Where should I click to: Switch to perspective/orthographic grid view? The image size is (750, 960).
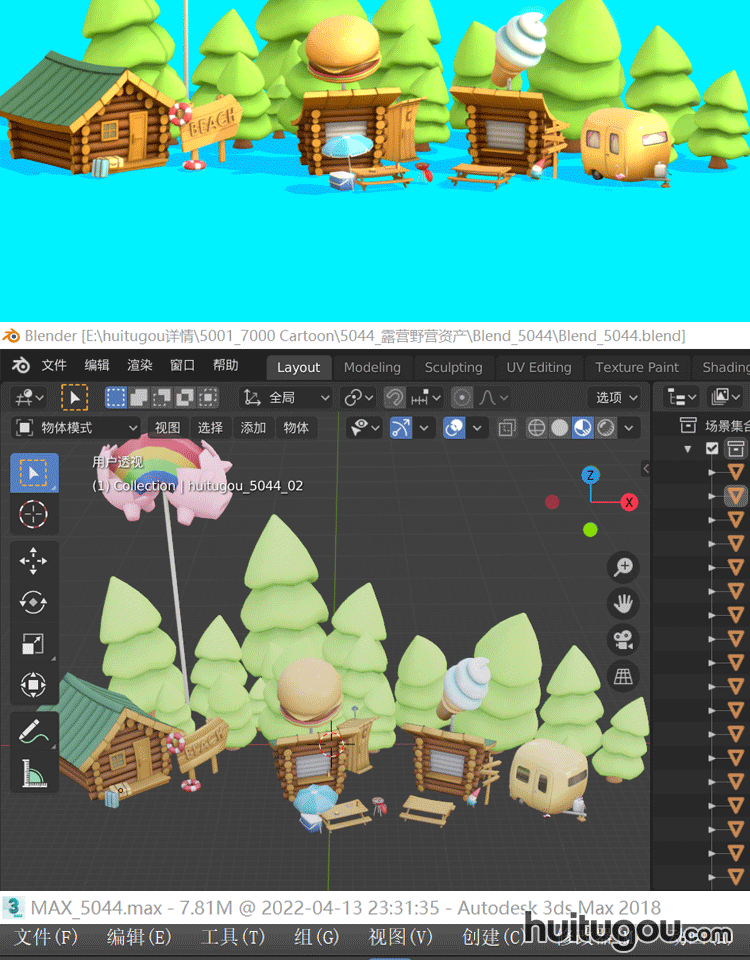pyautogui.click(x=624, y=677)
